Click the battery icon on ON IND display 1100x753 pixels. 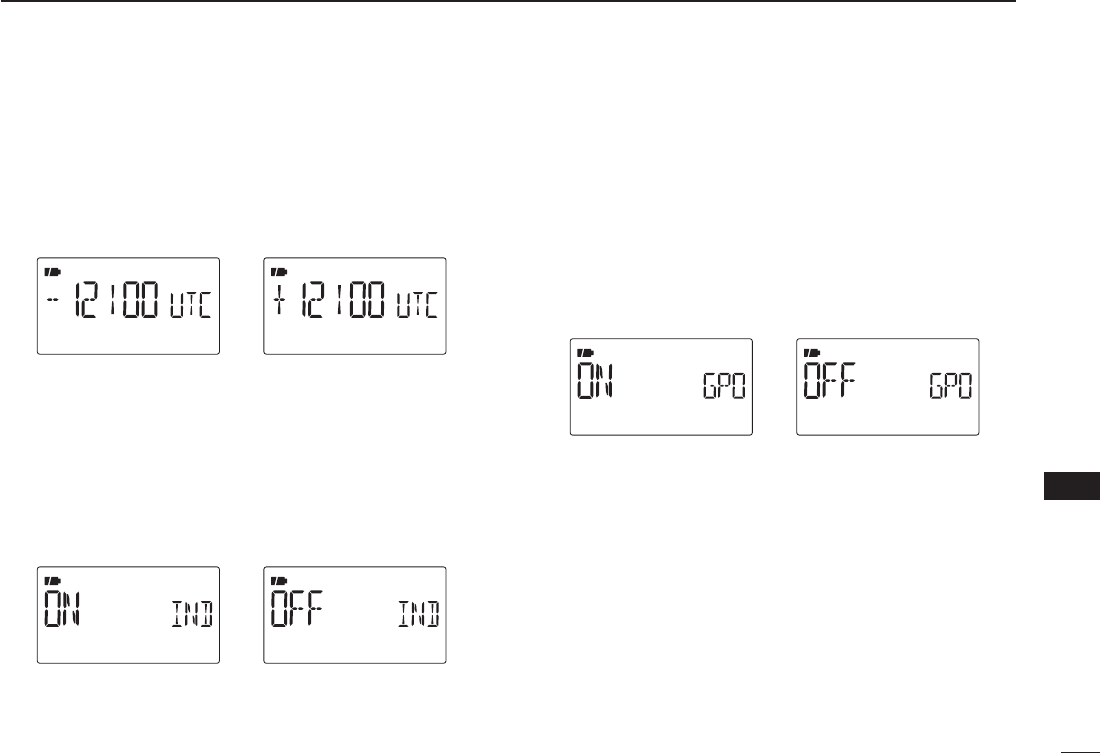[54, 580]
